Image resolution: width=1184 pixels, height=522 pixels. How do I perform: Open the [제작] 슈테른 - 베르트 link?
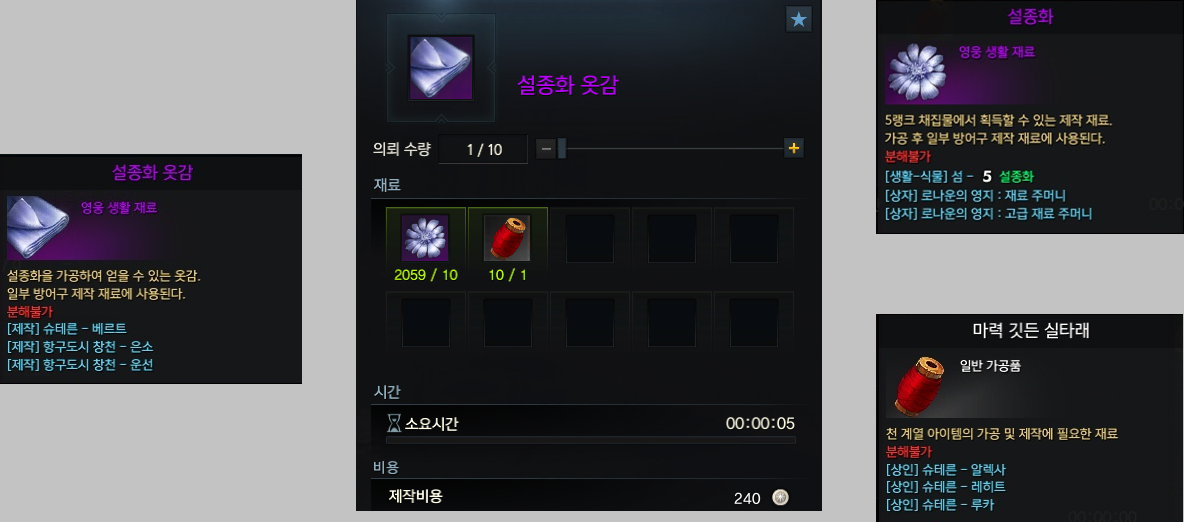tap(66, 329)
